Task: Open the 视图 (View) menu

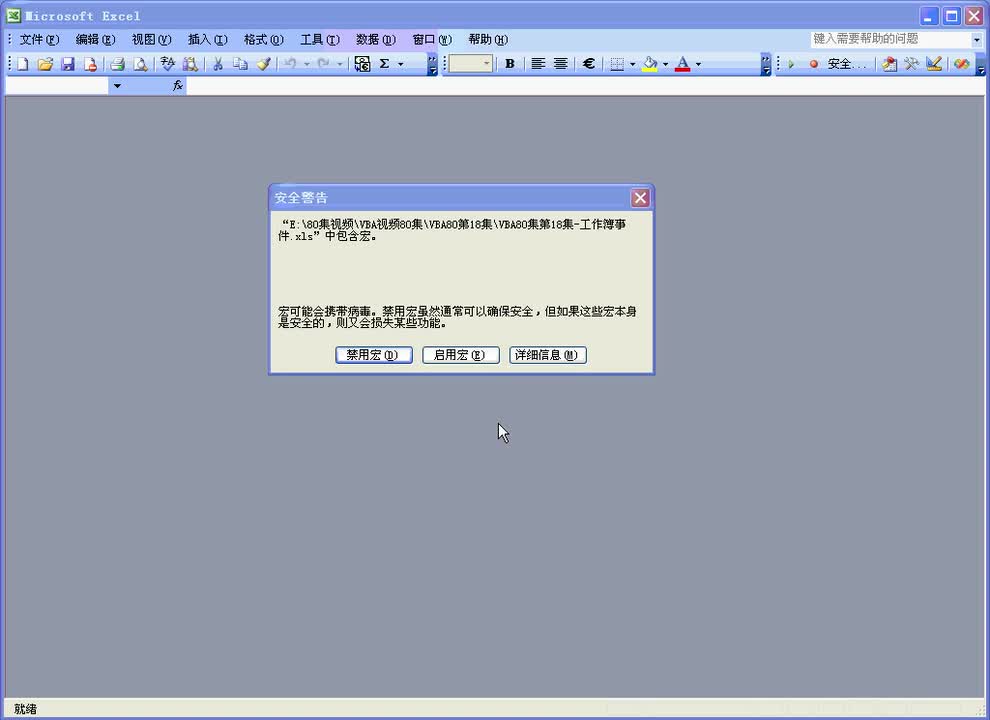Action: 152,40
